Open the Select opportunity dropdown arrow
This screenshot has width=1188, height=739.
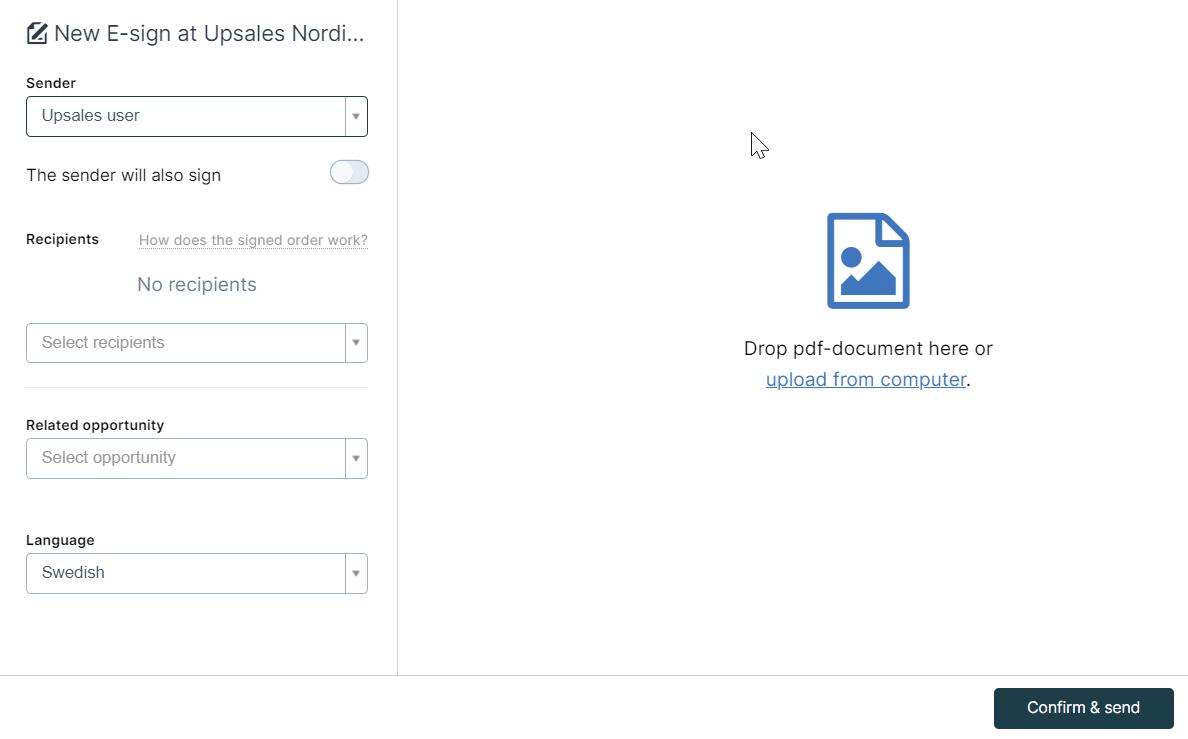pos(356,459)
